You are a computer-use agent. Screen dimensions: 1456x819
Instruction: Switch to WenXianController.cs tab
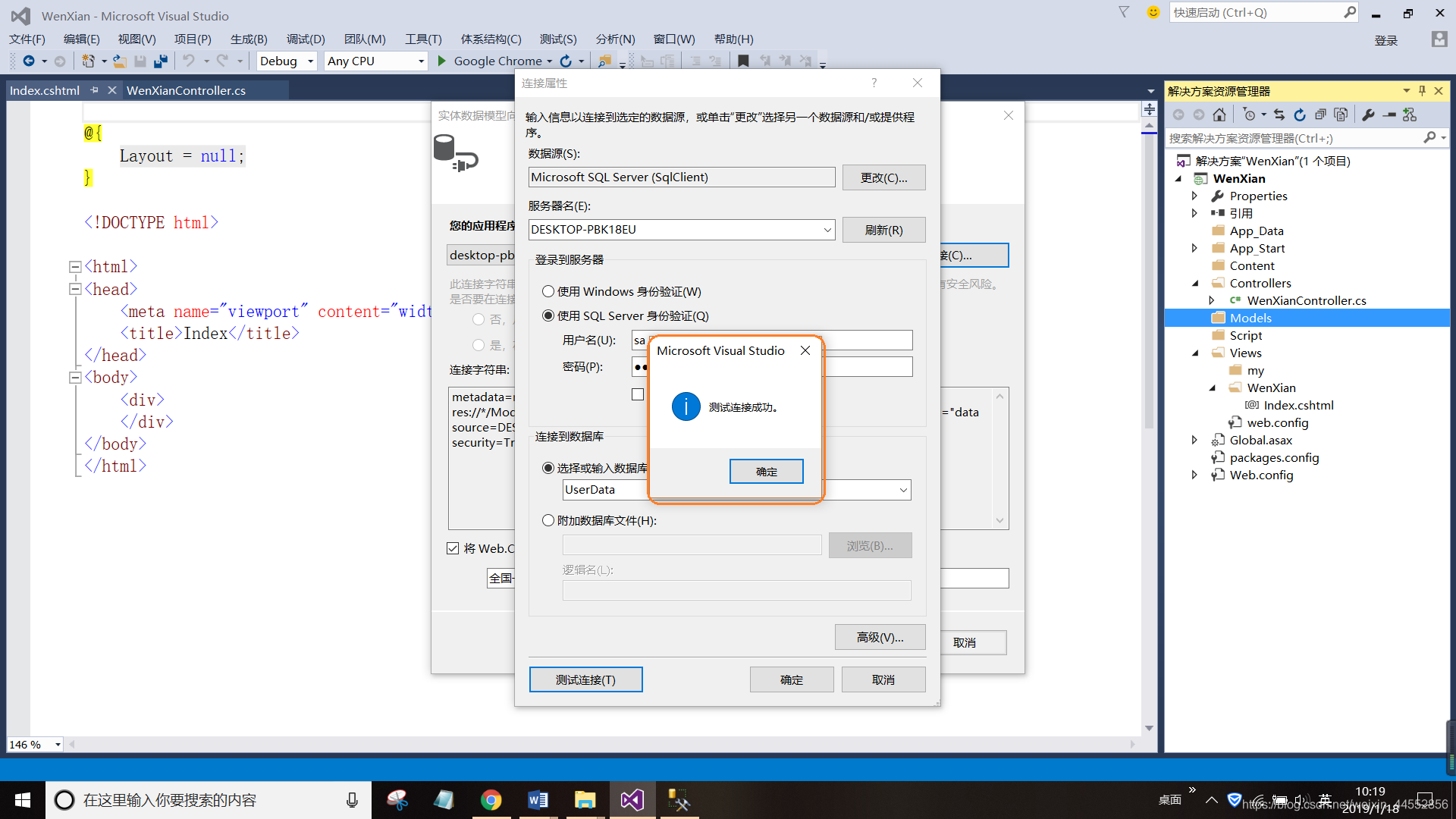186,90
